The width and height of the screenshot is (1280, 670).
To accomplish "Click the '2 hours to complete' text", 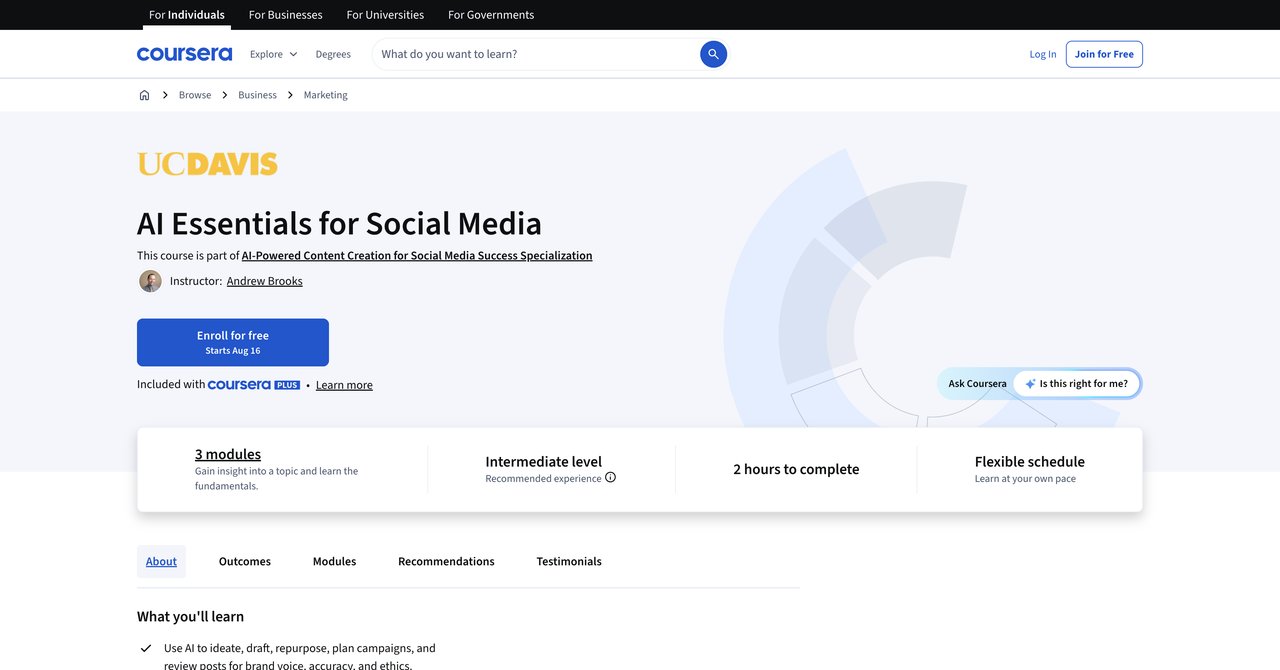I will tap(796, 469).
